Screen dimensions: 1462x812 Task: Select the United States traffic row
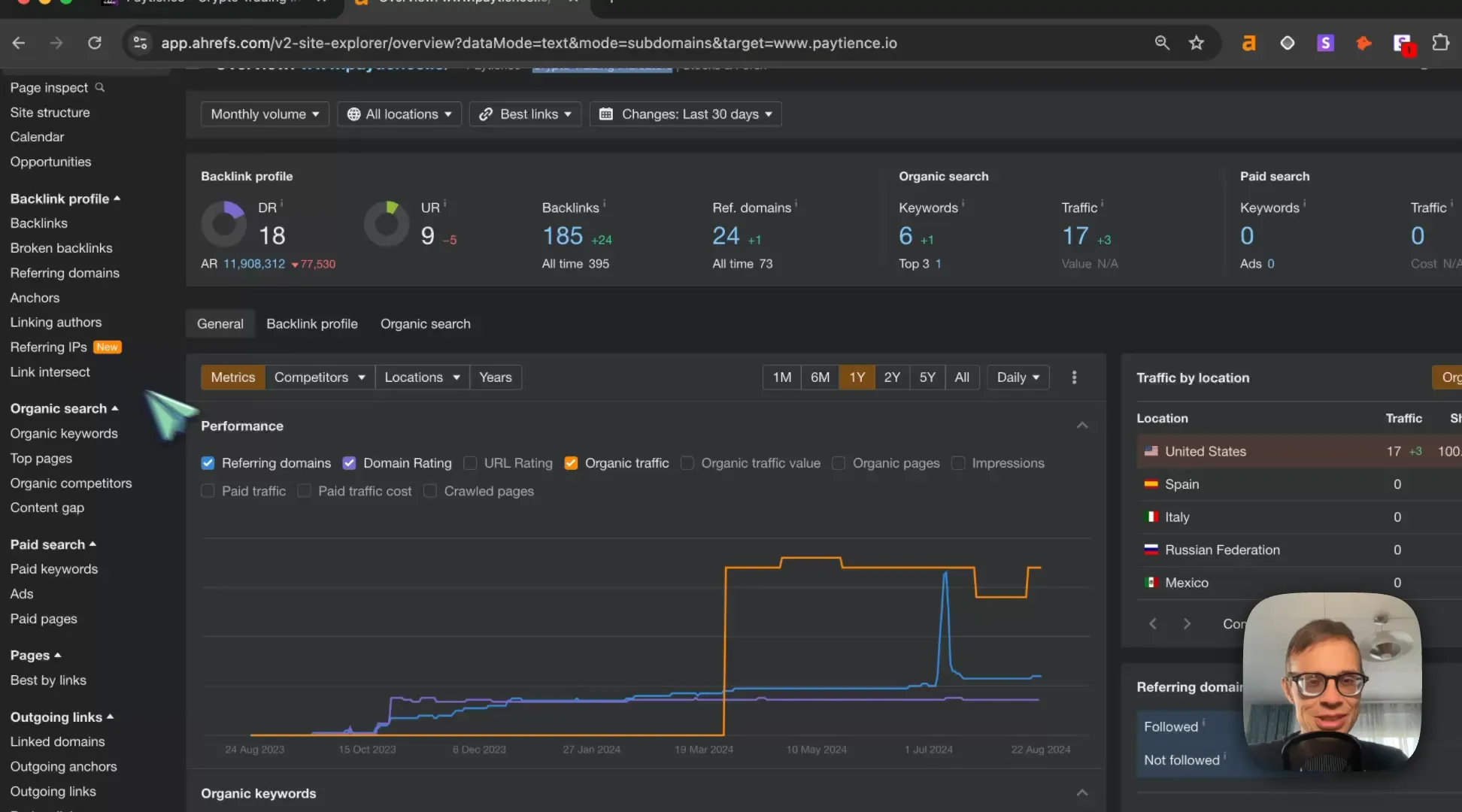tap(1299, 451)
